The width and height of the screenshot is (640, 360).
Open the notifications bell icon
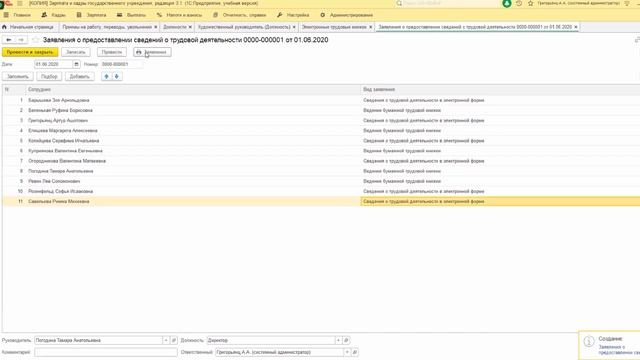point(507,3)
